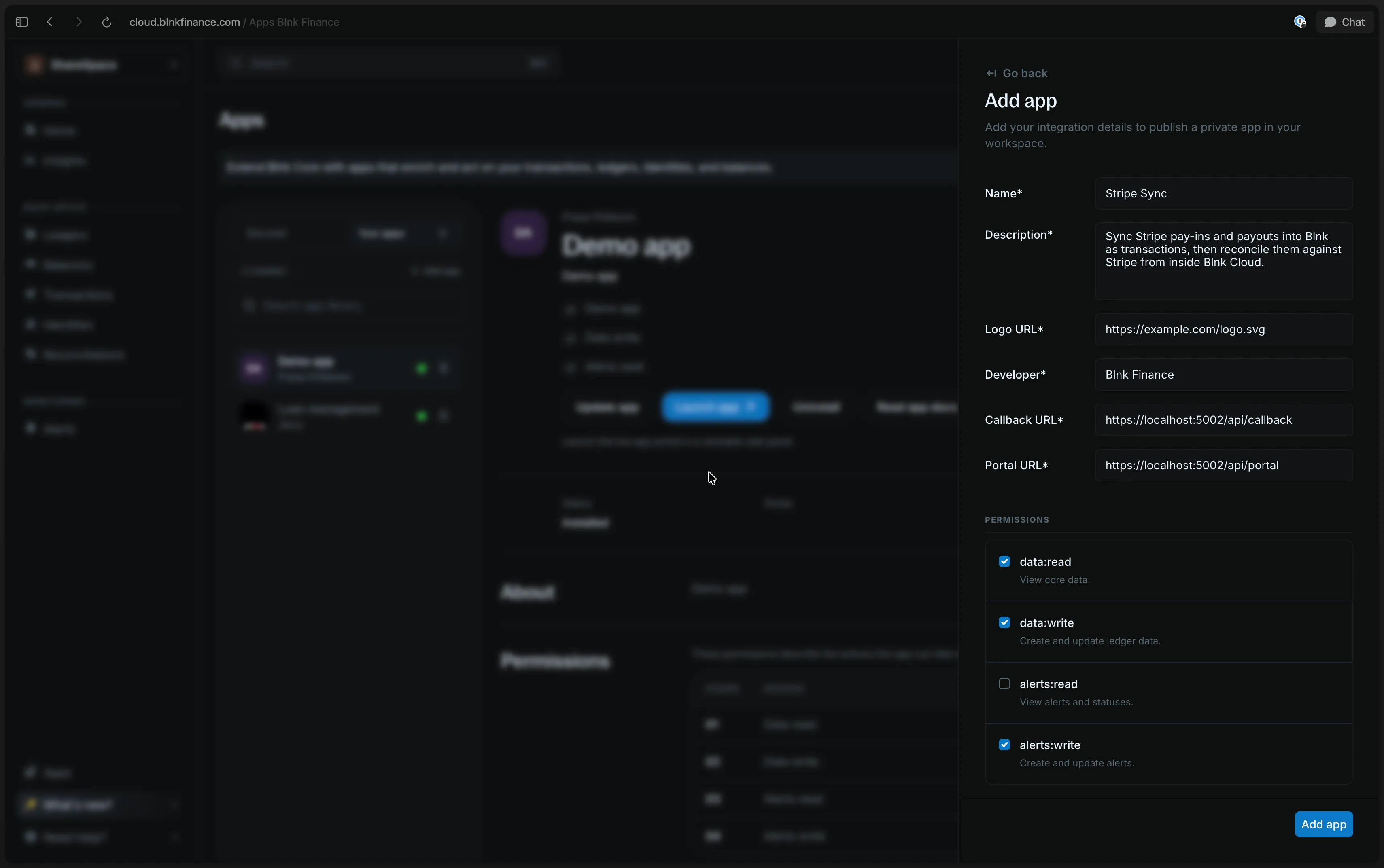Click the blurred purple Demo app logo
1384x868 pixels.
point(522,233)
